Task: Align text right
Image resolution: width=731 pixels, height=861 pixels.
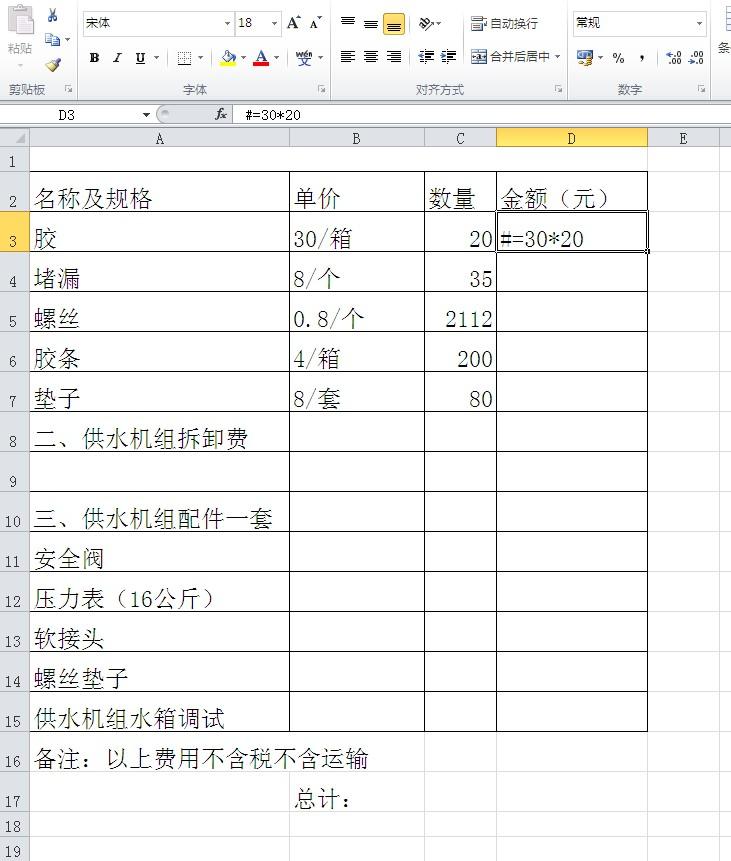Action: tap(394, 57)
